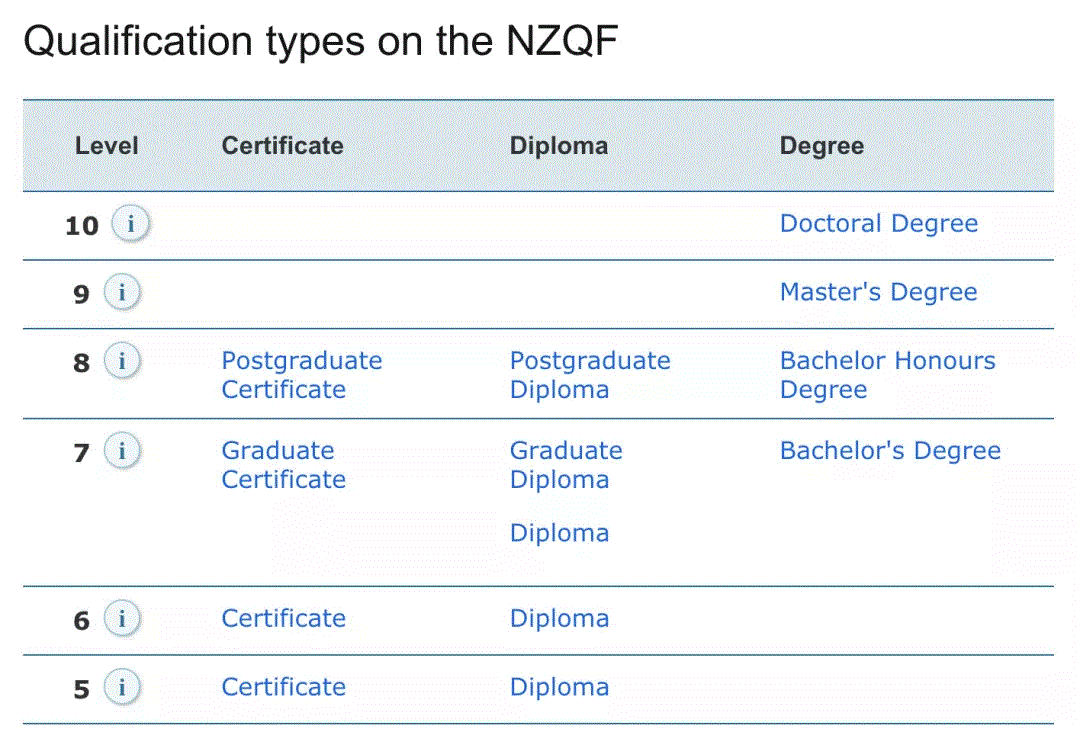Open the Doctoral Degree link
The height and width of the screenshot is (729, 1080).
point(878,223)
